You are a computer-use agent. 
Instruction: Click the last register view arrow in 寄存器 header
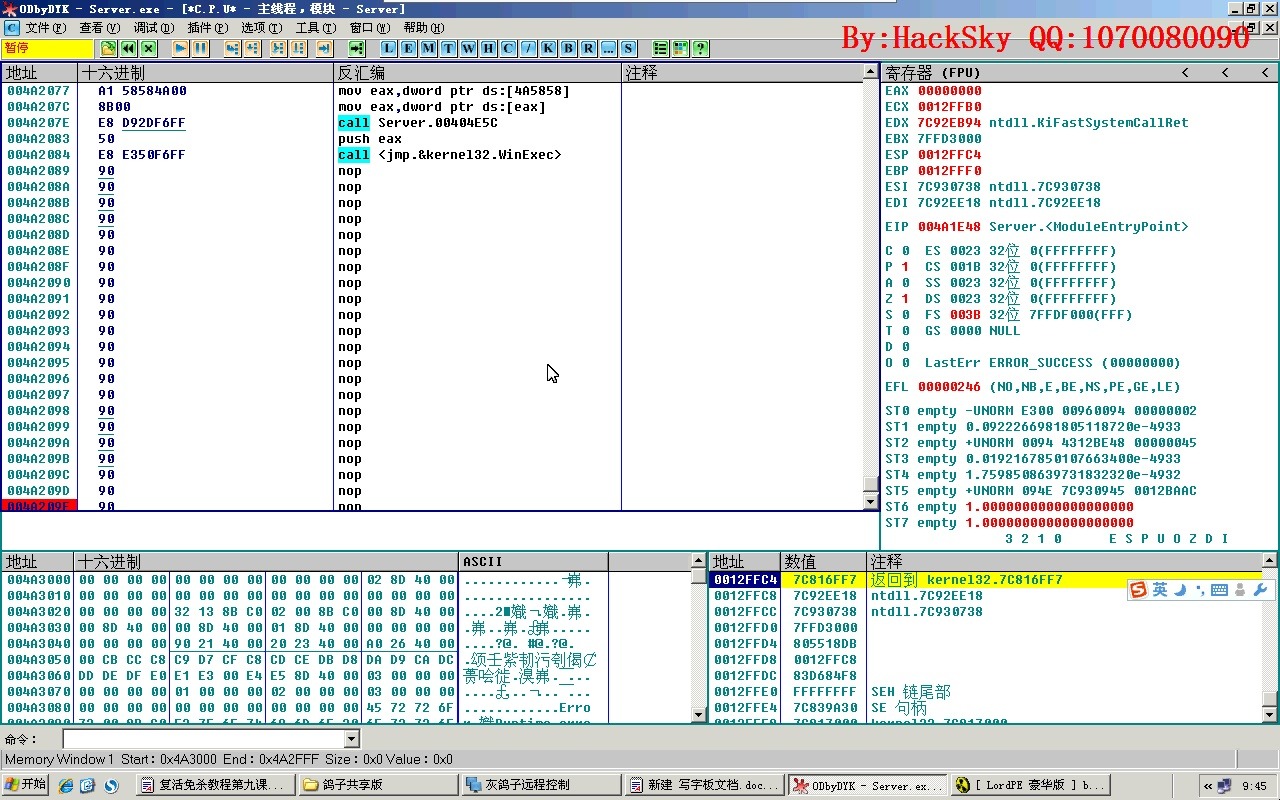[x=1265, y=73]
